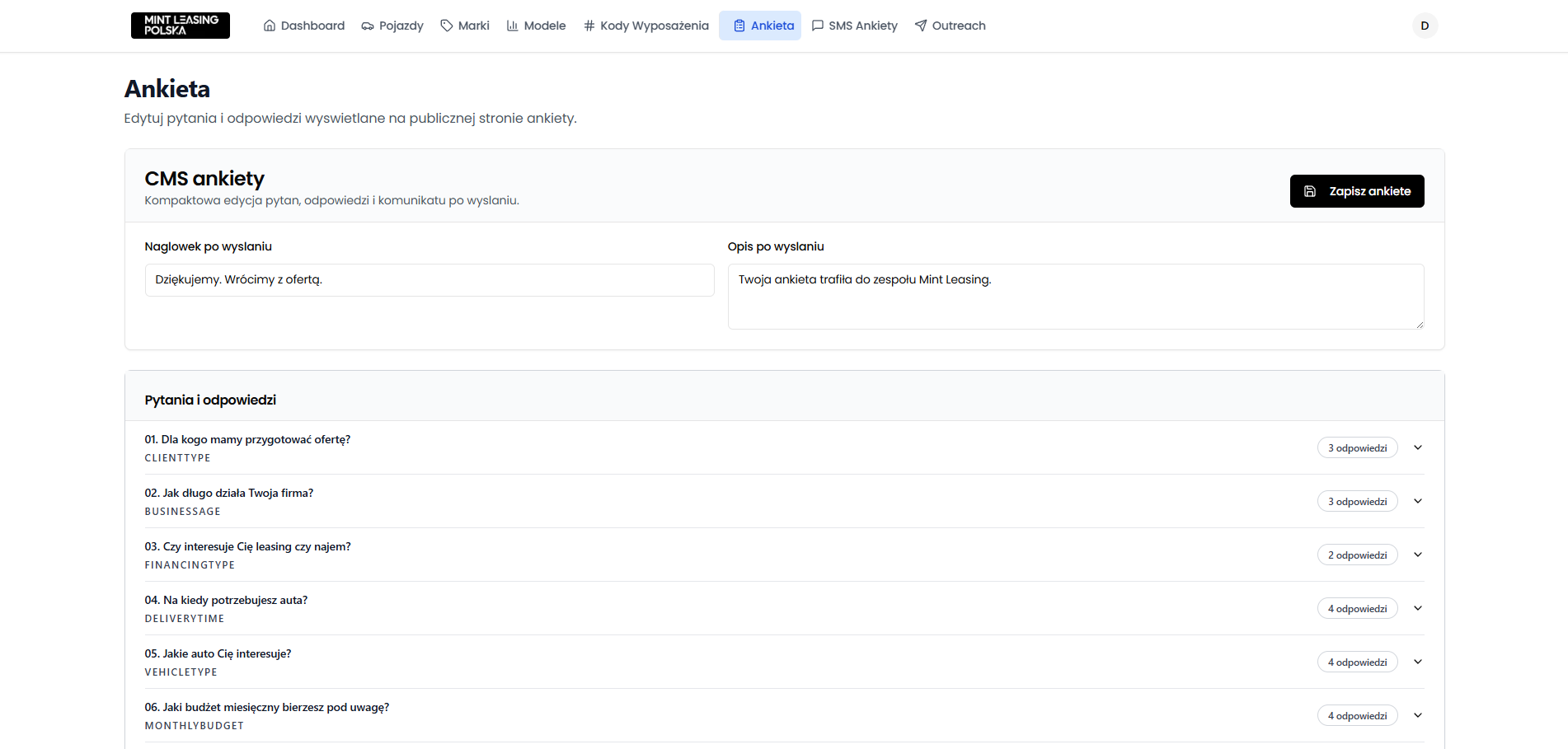Viewport: 1568px width, 749px height.
Task: Click '4 odpowiedzi' badge for DELIVERYTIME
Action: pyautogui.click(x=1357, y=608)
